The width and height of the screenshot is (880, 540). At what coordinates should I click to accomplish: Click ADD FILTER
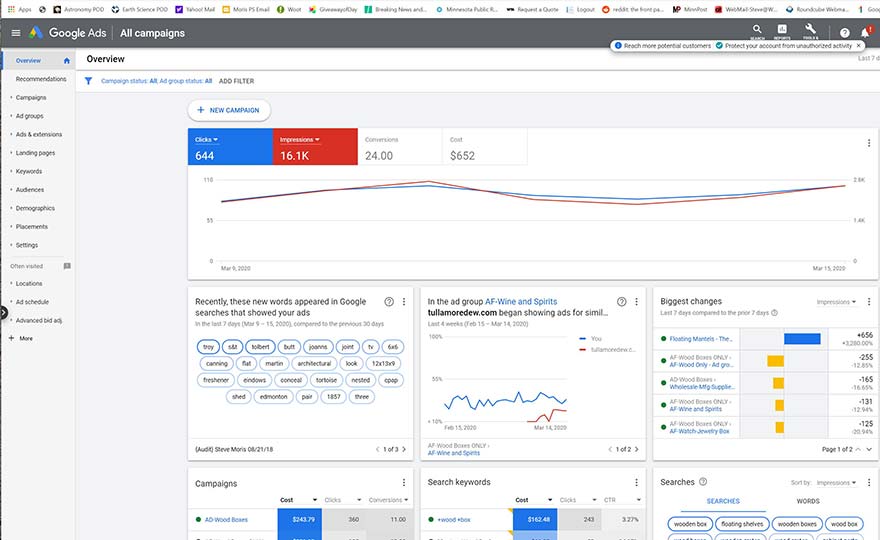point(236,81)
